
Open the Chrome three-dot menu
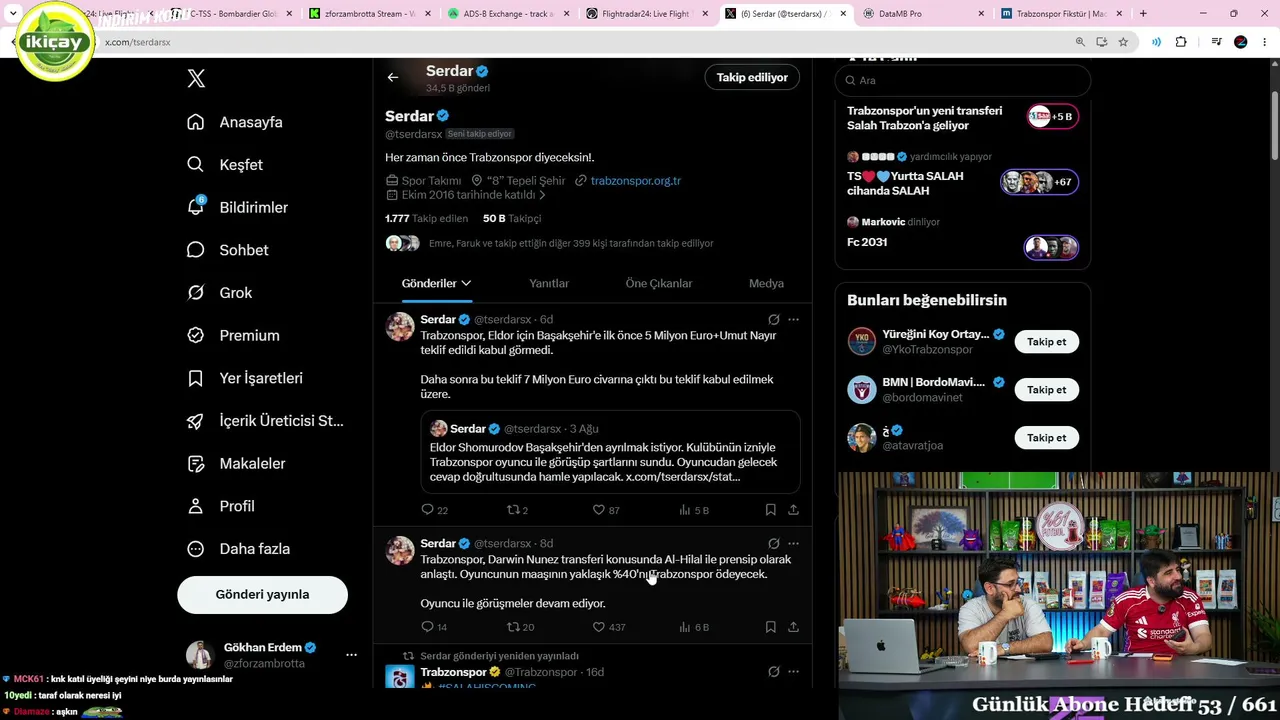click(1264, 42)
